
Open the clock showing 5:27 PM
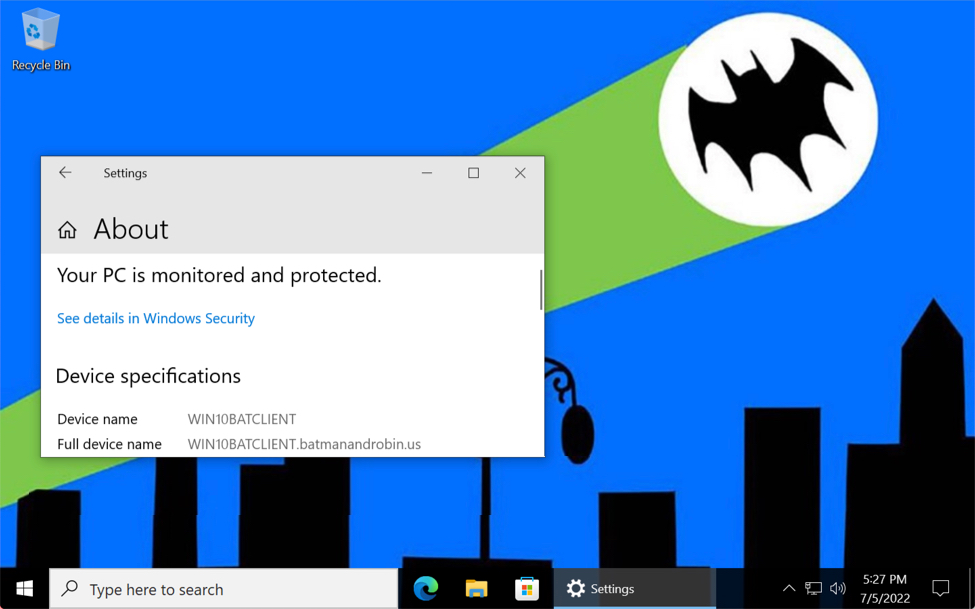click(885, 588)
